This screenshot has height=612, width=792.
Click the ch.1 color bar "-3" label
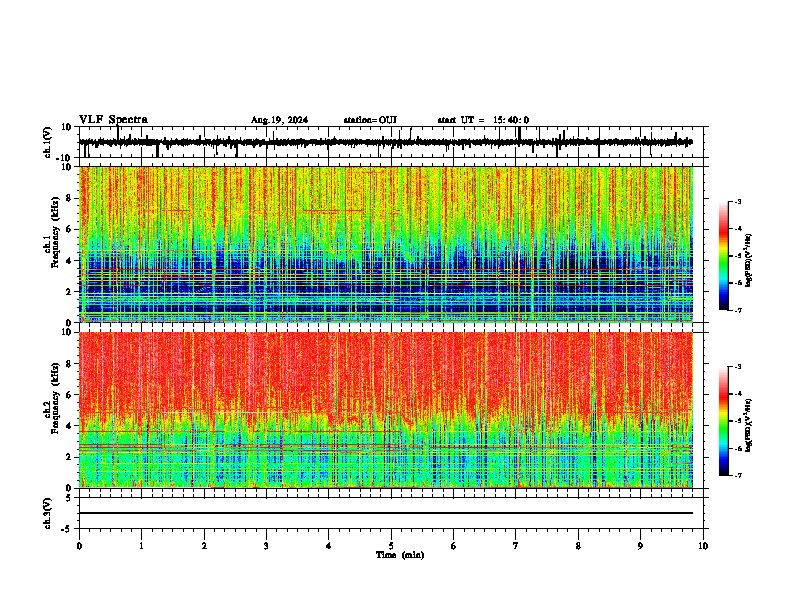[x=737, y=201]
